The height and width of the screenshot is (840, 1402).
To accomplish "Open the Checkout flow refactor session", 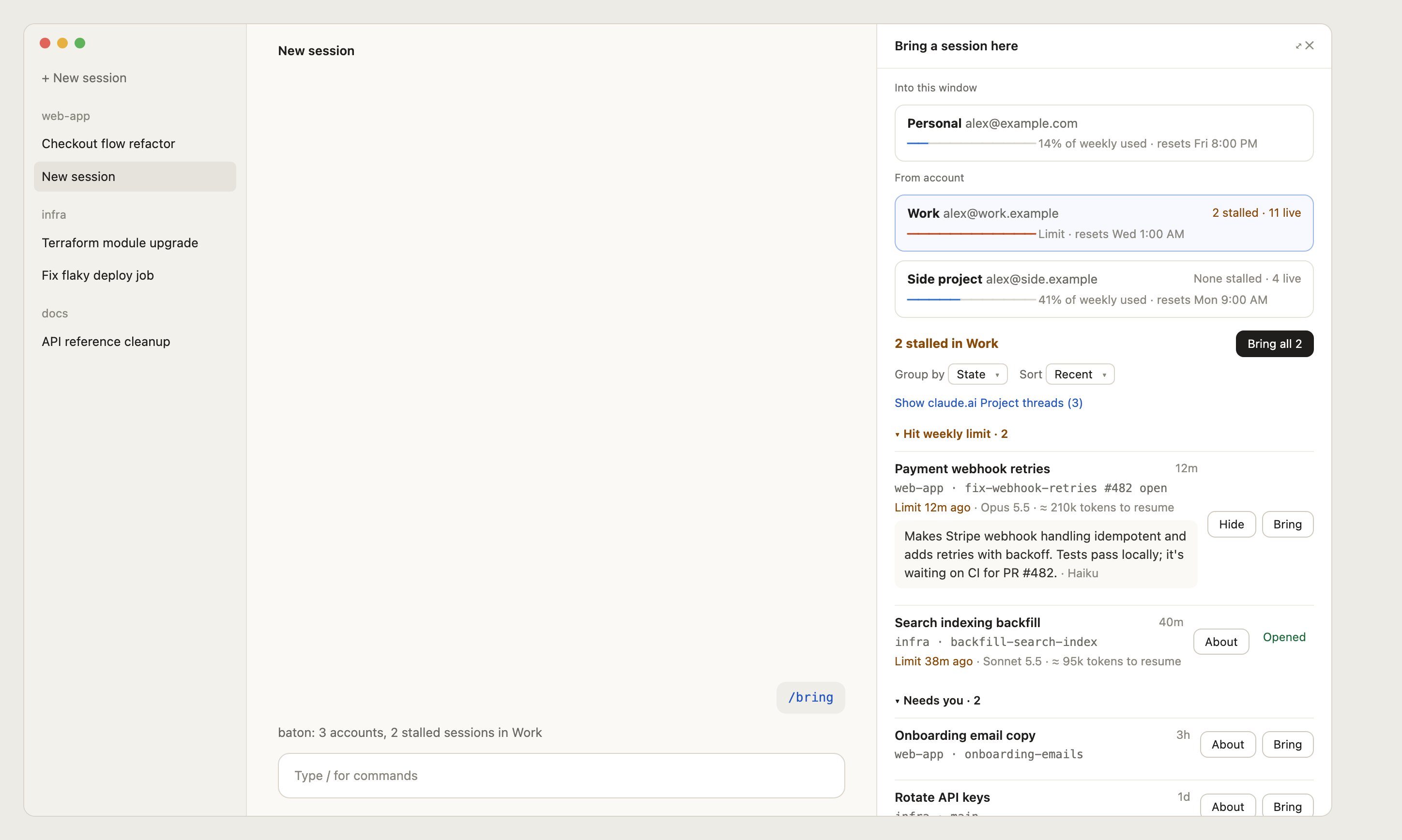I will [135, 144].
